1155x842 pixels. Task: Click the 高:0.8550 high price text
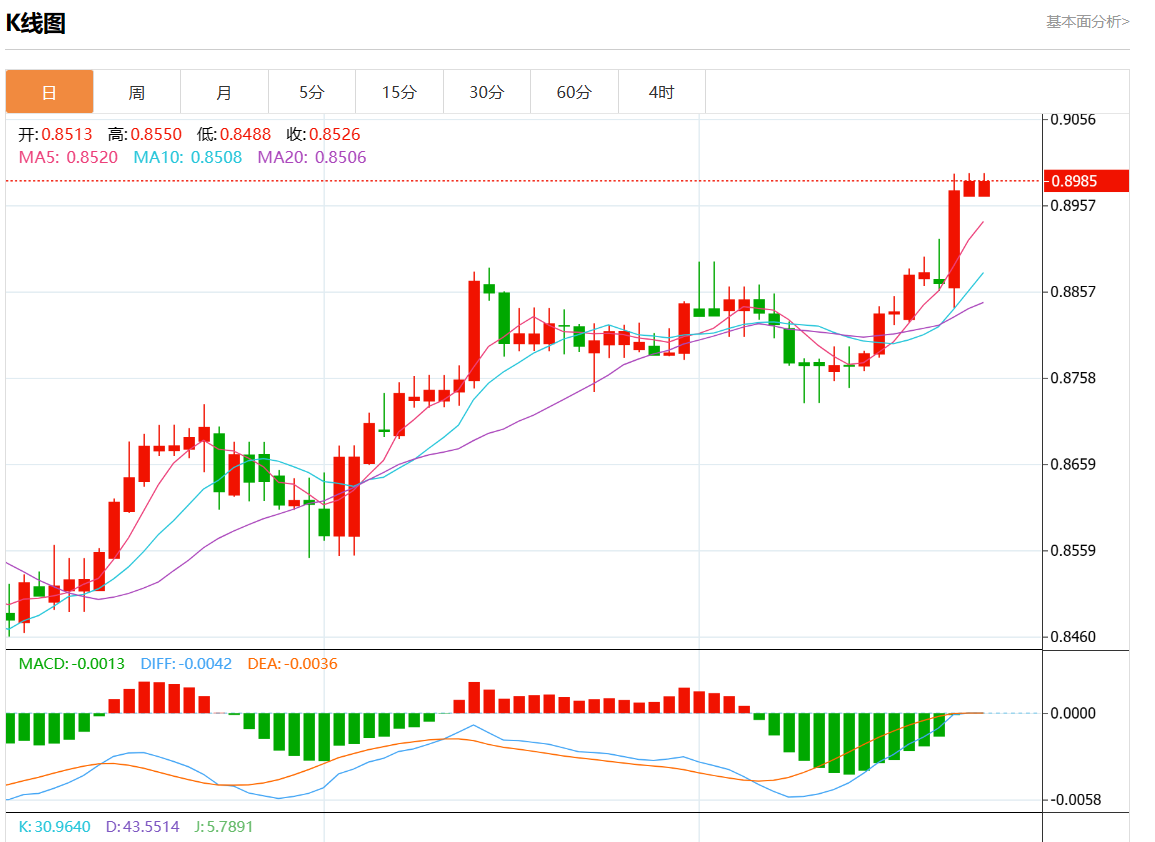(144, 134)
